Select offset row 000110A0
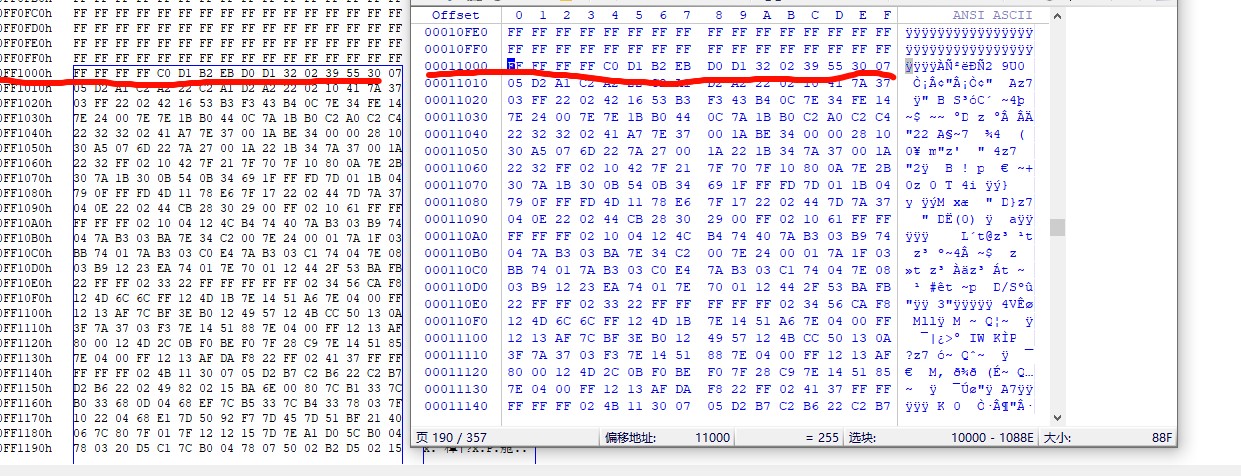 coord(456,236)
